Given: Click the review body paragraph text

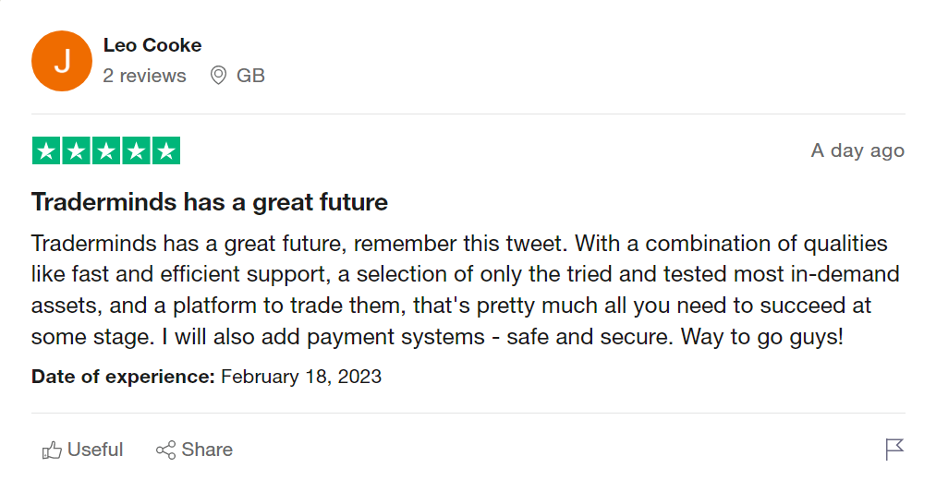Looking at the screenshot, I should pyautogui.click(x=460, y=290).
